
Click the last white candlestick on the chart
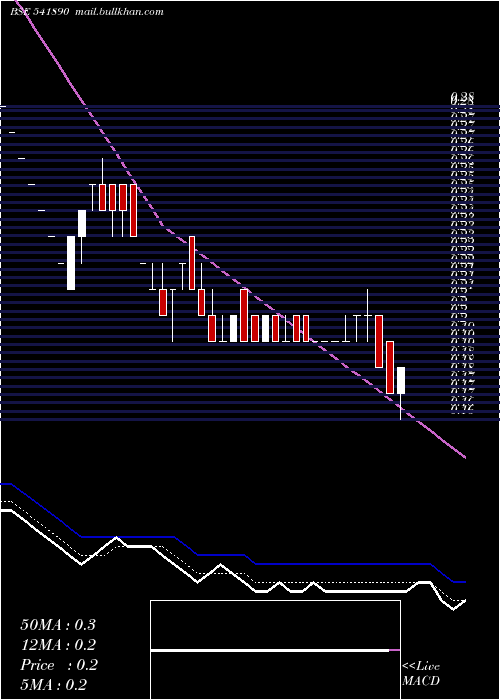pos(401,380)
